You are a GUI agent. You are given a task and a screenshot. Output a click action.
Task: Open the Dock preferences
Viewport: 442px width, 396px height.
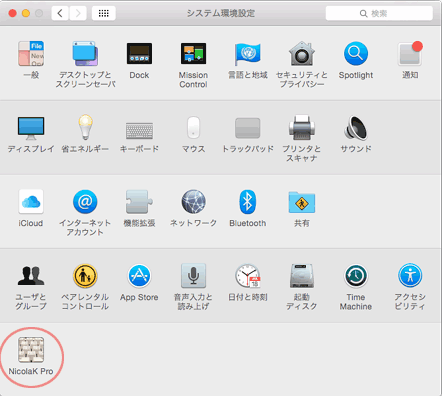[139, 54]
